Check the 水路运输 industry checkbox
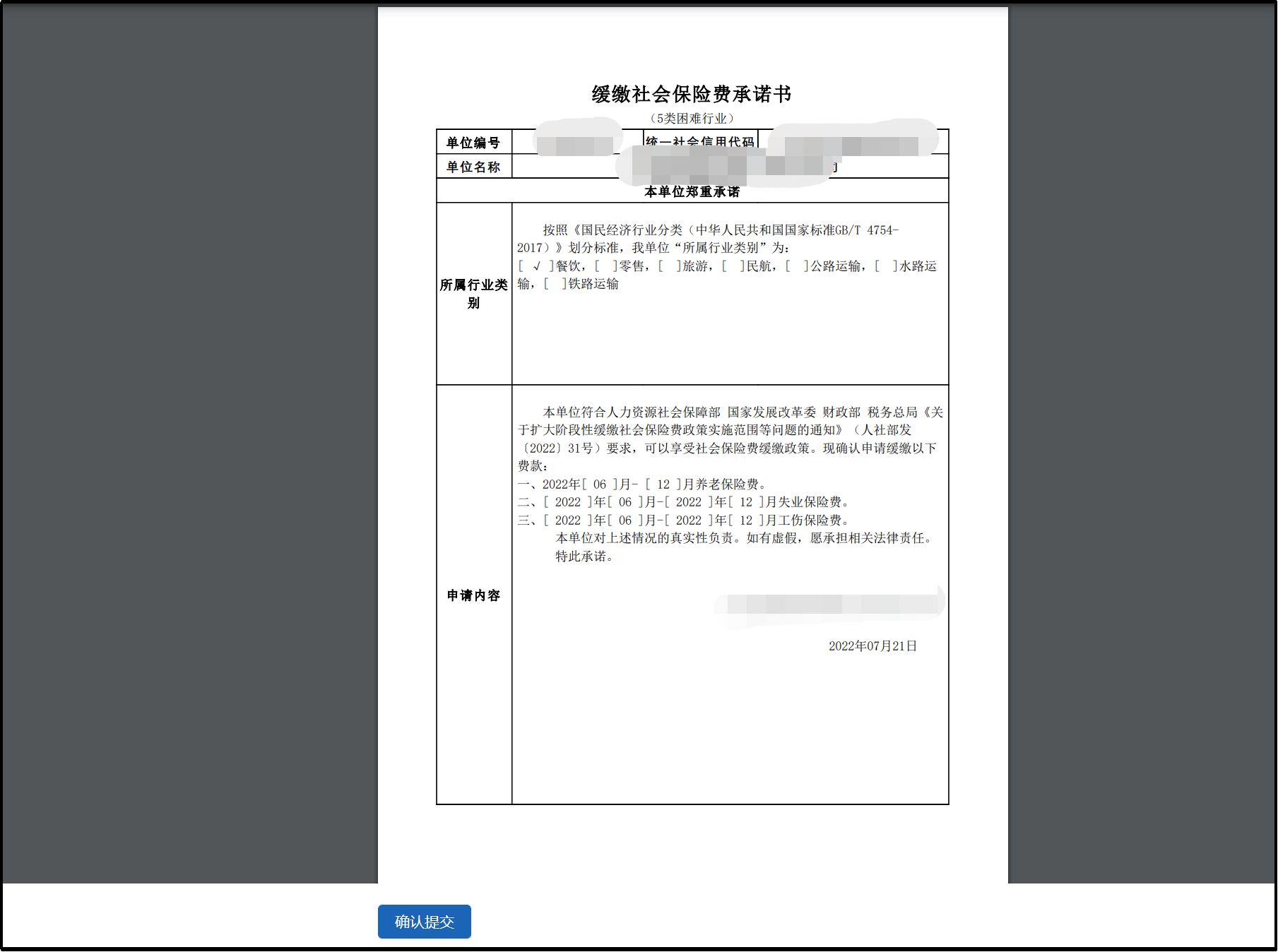The width and height of the screenshot is (1278, 952). pyautogui.click(x=884, y=267)
